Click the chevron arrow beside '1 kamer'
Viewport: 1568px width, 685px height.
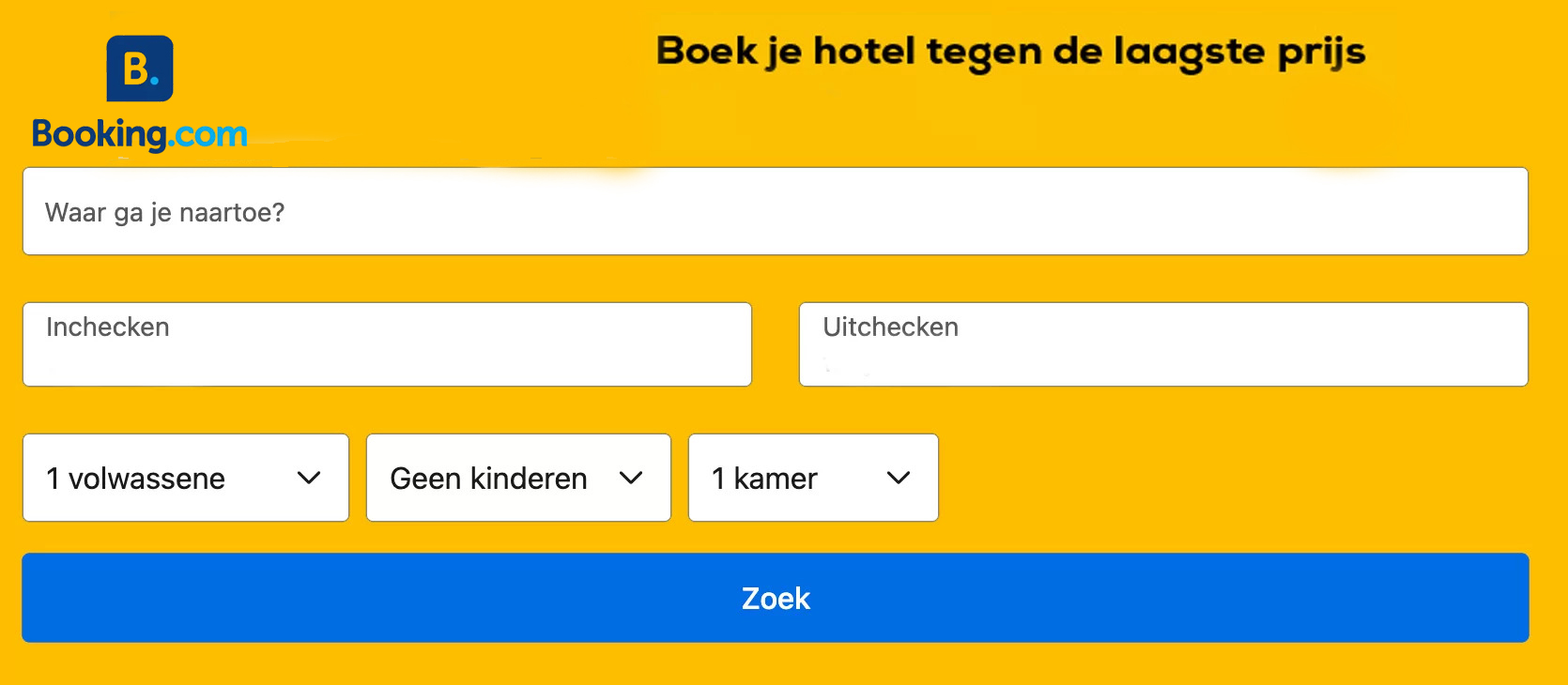[x=899, y=478]
